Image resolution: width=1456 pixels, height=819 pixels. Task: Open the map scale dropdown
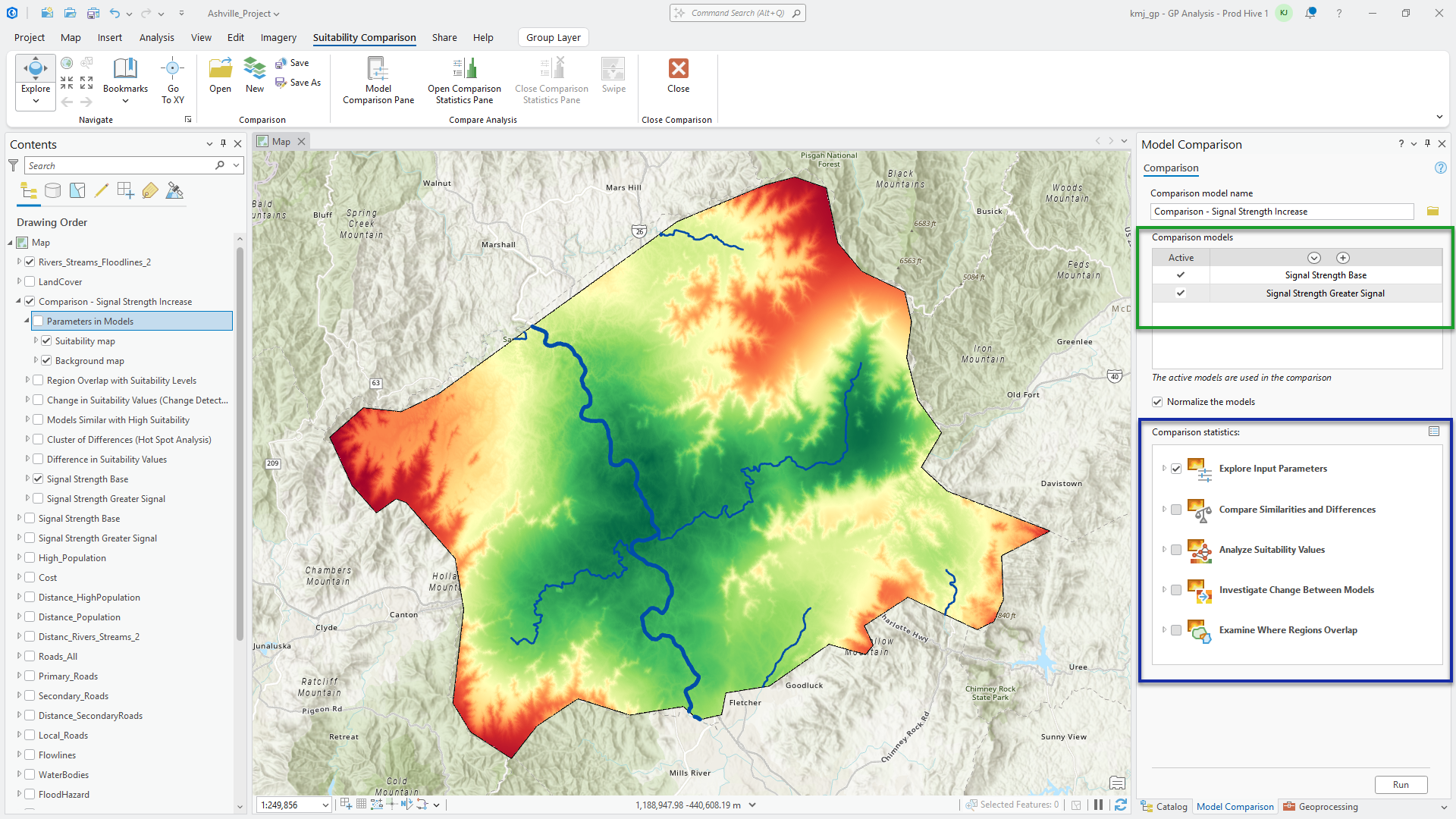[x=325, y=805]
